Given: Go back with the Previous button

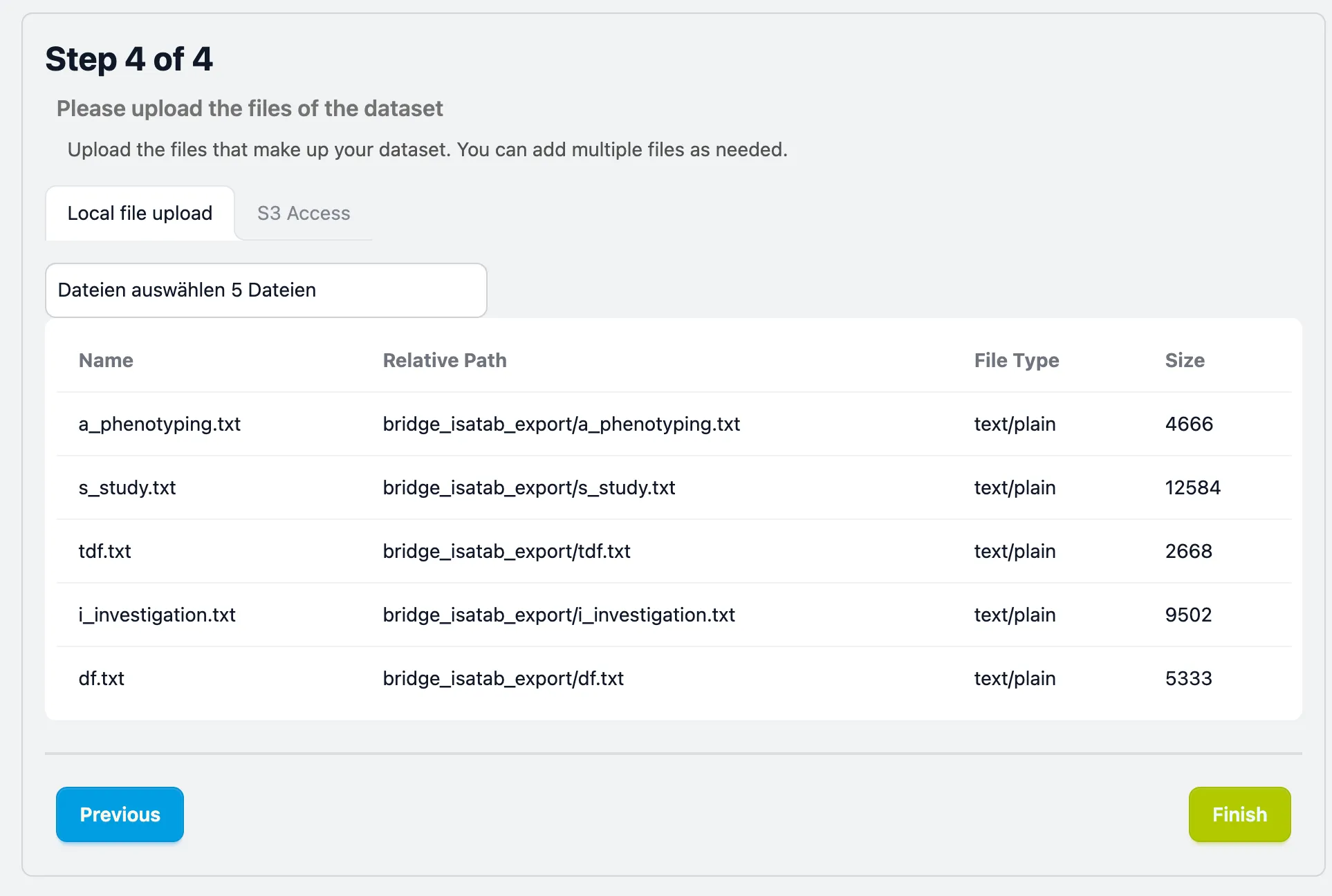Looking at the screenshot, I should (120, 814).
